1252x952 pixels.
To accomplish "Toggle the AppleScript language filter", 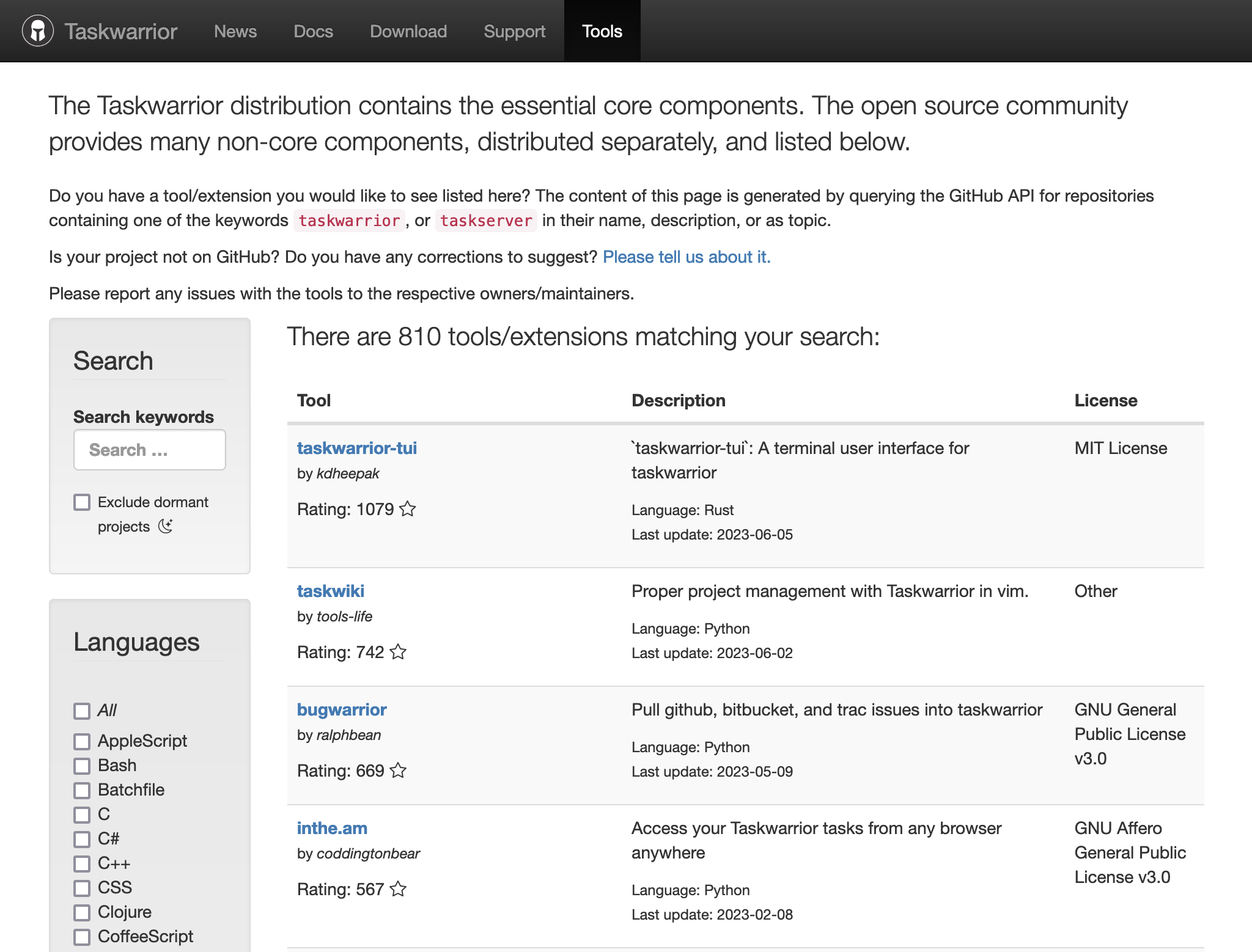I will coord(82,741).
